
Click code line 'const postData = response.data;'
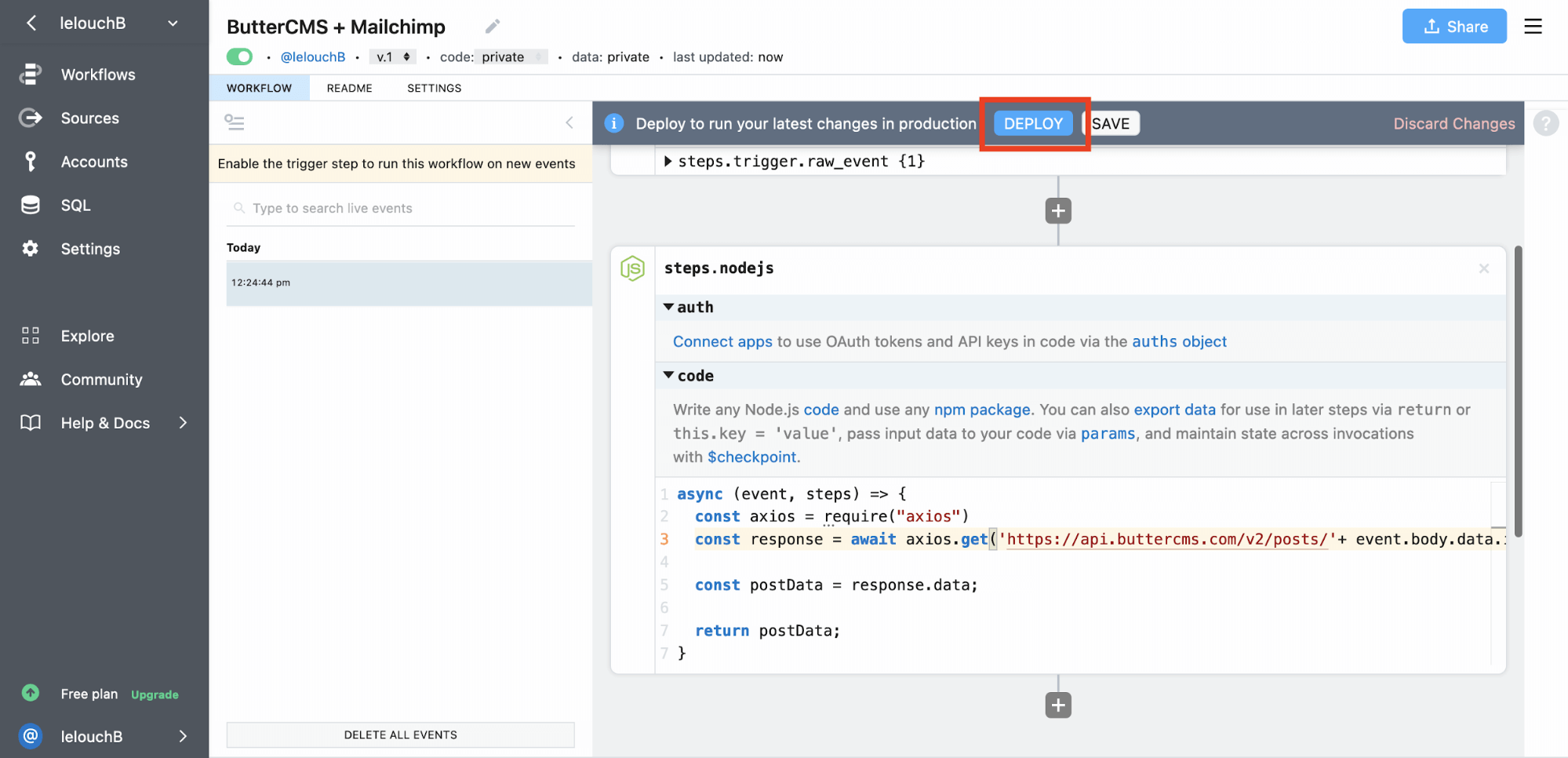coord(836,585)
